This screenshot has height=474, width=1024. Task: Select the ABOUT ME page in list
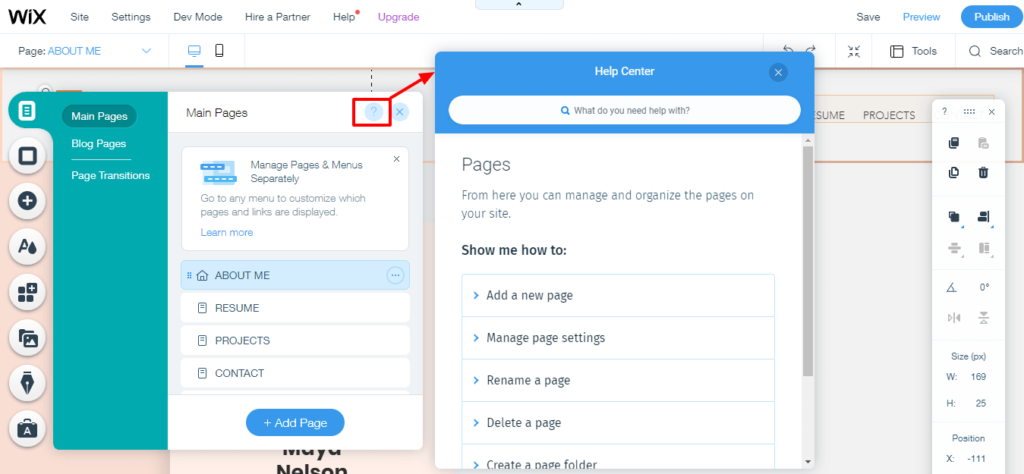295,276
